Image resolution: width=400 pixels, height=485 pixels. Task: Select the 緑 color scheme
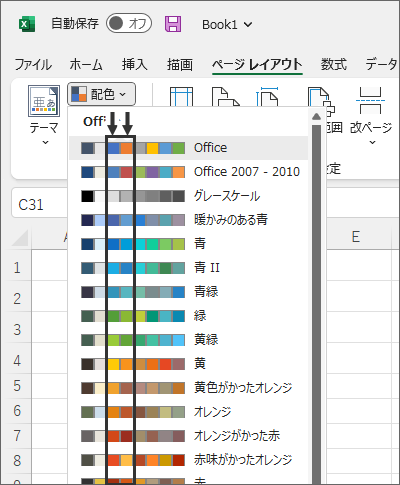[x=188, y=316]
